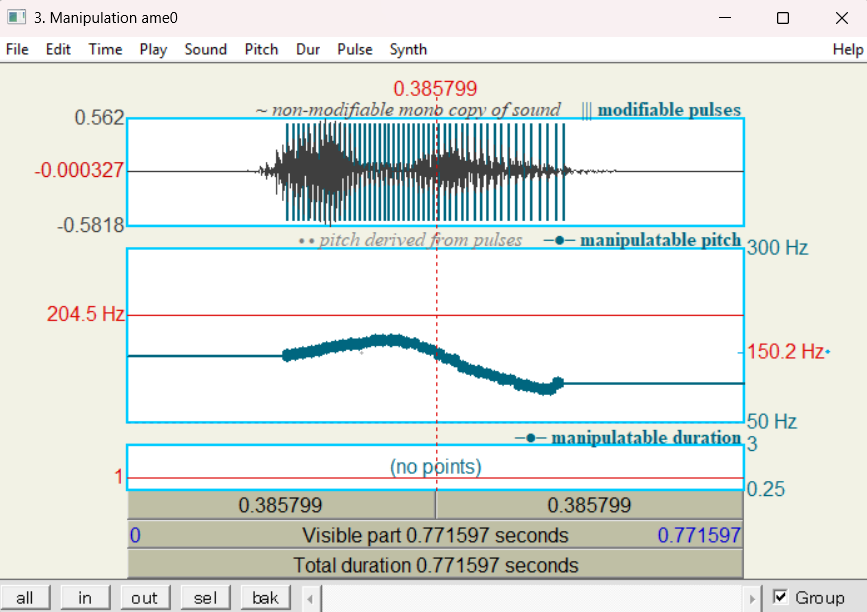Click the '300 Hz' pitch maximum label
The image size is (867, 612).
pos(777,248)
